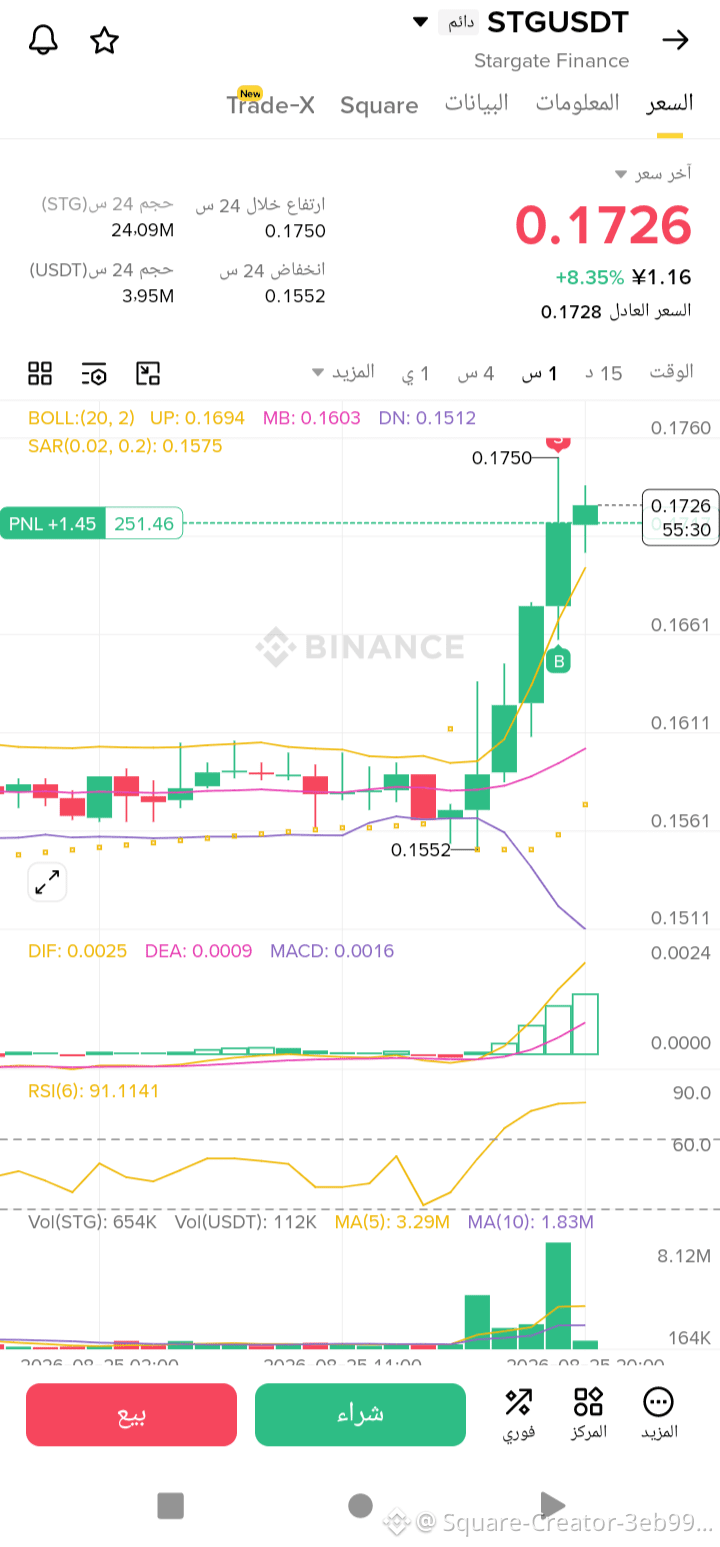Tap the forward arrow at top right

[x=676, y=40]
